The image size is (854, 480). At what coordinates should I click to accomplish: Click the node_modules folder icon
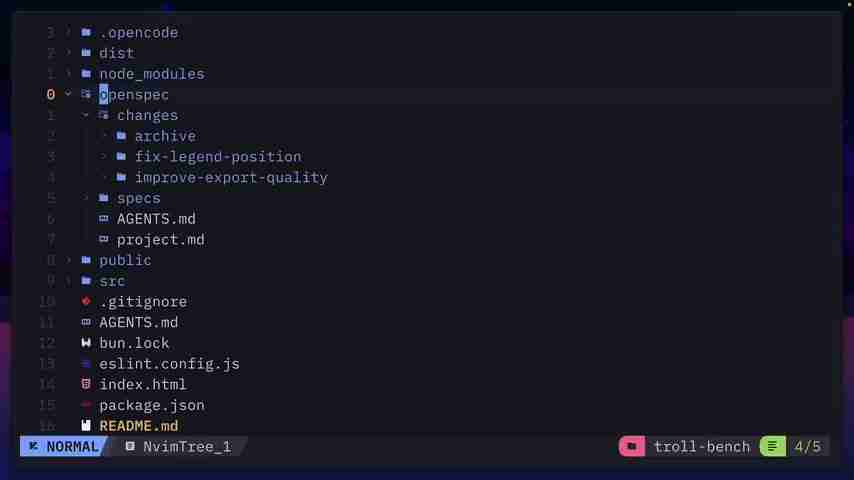pos(86,74)
